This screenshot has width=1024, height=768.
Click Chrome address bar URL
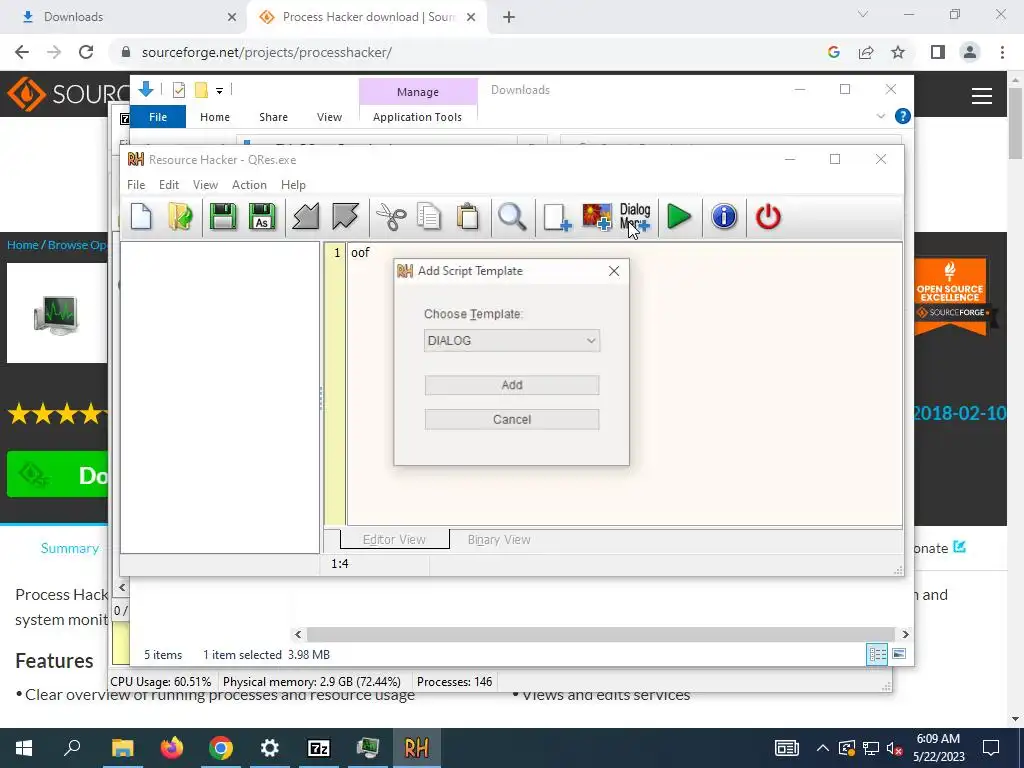click(266, 52)
